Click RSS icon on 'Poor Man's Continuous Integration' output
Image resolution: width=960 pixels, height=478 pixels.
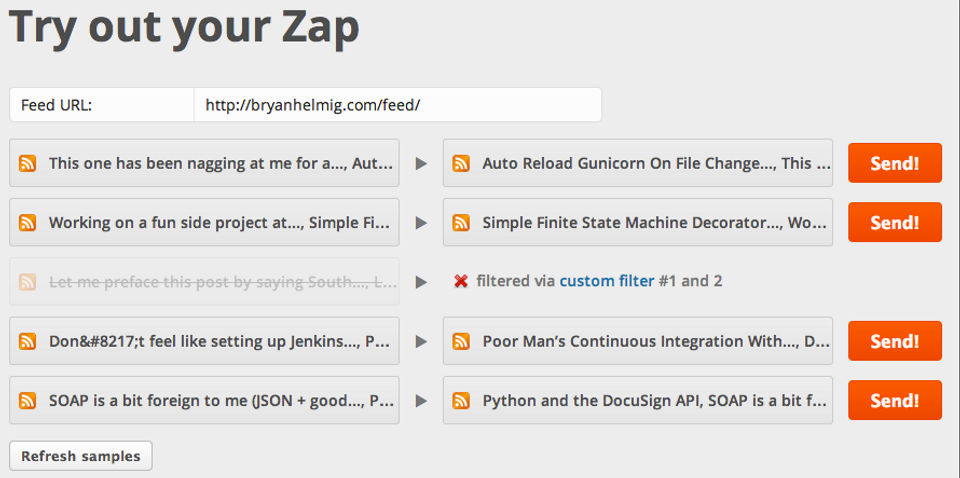click(461, 341)
